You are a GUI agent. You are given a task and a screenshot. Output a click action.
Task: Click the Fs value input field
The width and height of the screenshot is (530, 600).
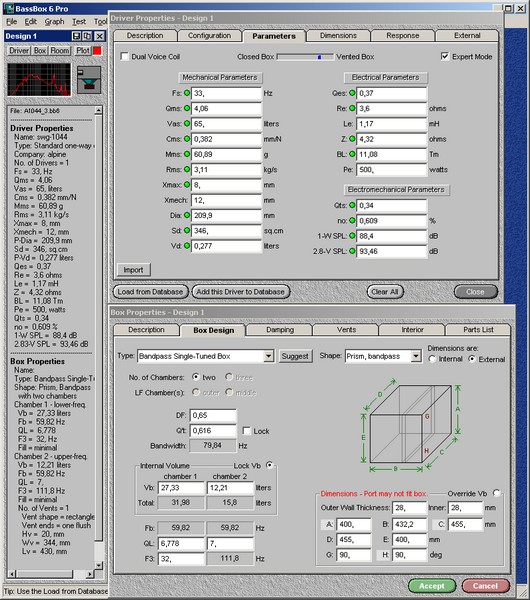[226, 93]
